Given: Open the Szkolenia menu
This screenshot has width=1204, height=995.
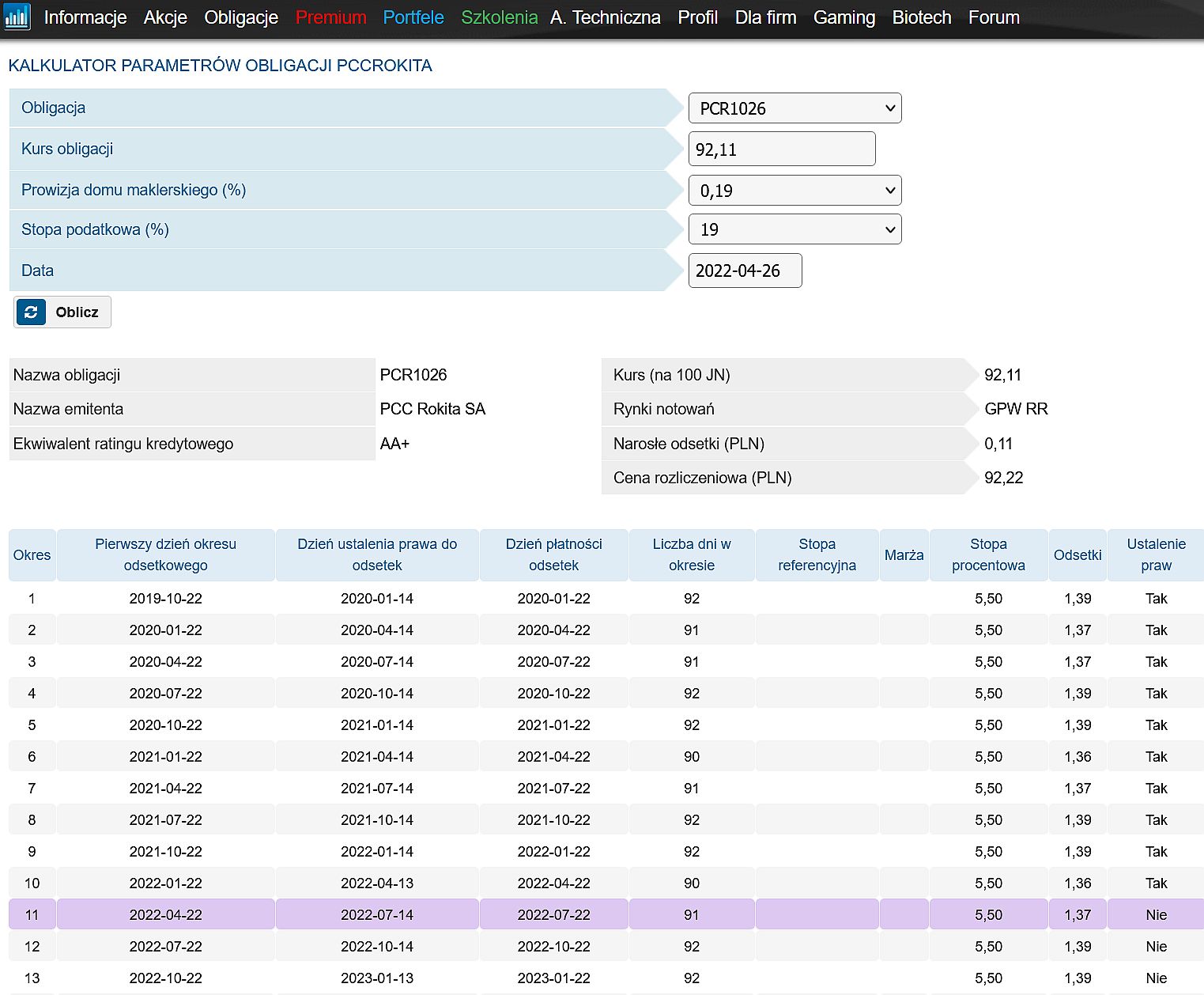Looking at the screenshot, I should coord(499,17).
